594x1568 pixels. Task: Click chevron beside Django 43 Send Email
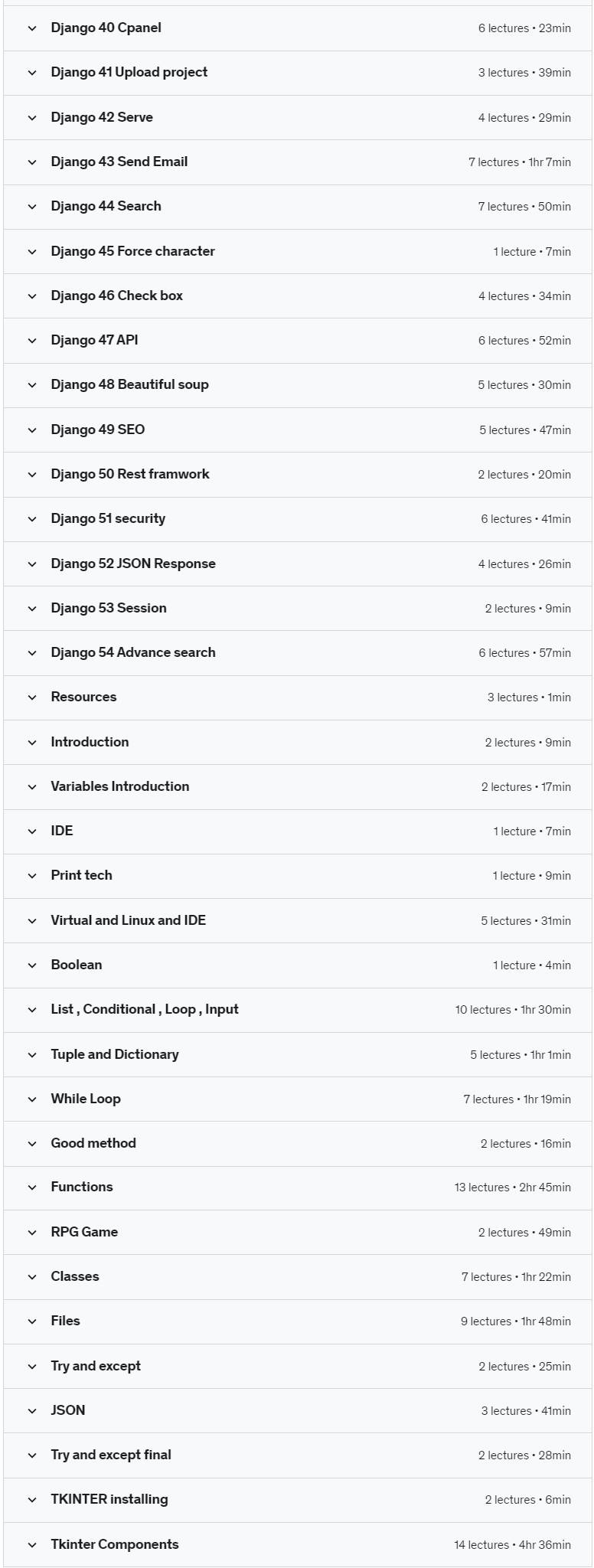click(x=32, y=162)
